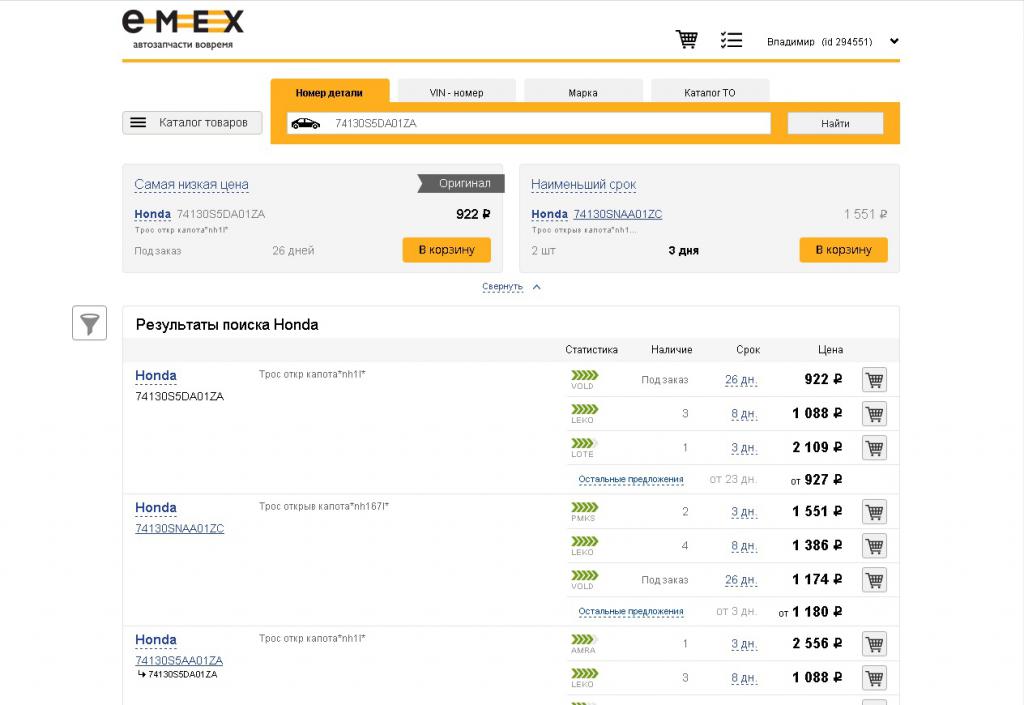Viewport: 1024px width, 705px height.
Task: Open 74130SNAA01ZC link in fastest delivery card
Action: point(618,214)
